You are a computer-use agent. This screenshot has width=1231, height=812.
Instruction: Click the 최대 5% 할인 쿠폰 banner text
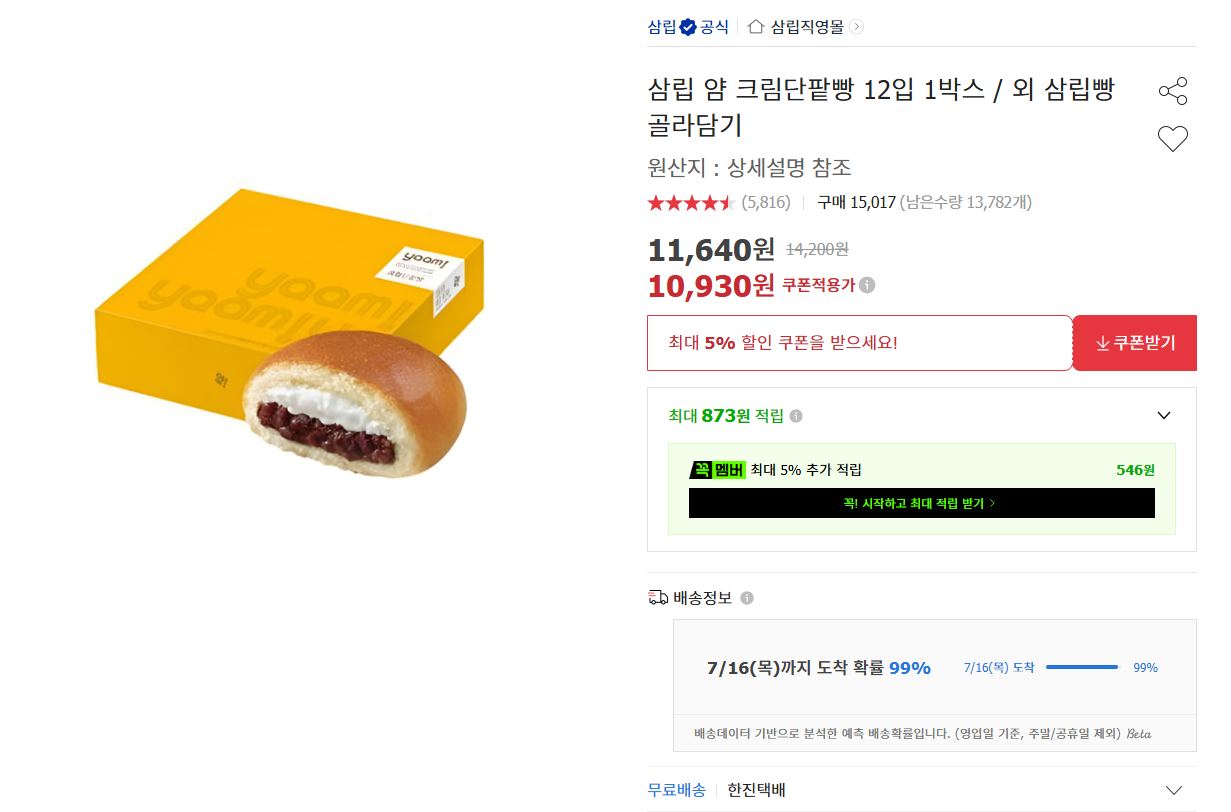click(783, 343)
